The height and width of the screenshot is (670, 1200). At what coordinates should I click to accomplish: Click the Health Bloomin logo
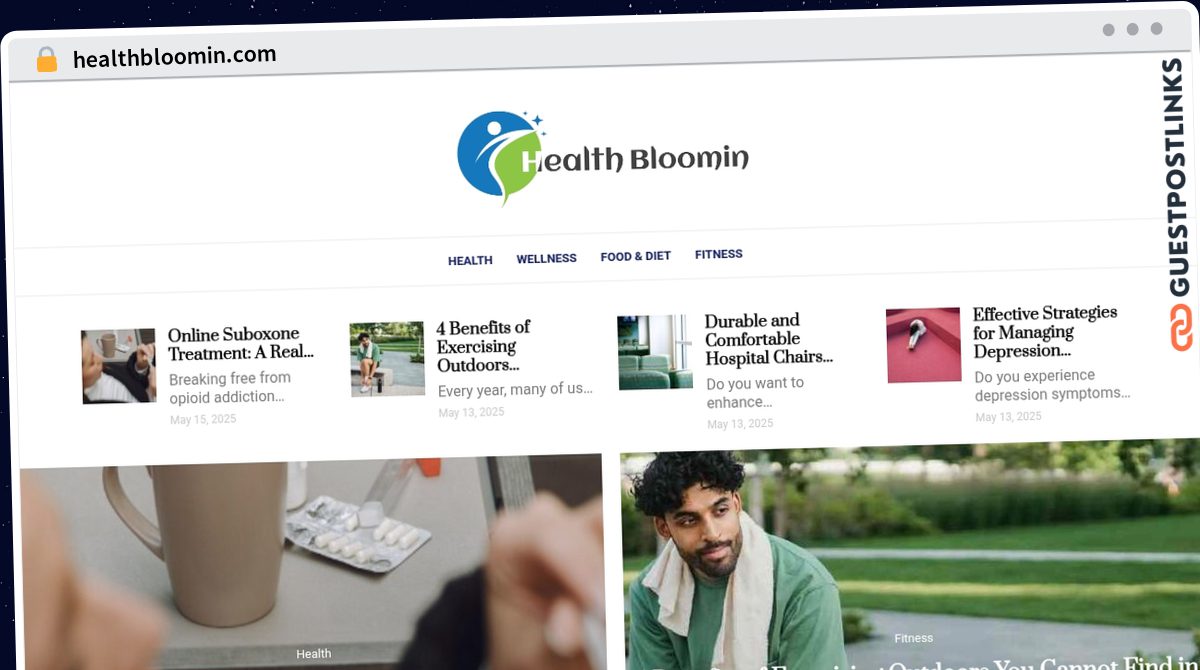pyautogui.click(x=603, y=157)
